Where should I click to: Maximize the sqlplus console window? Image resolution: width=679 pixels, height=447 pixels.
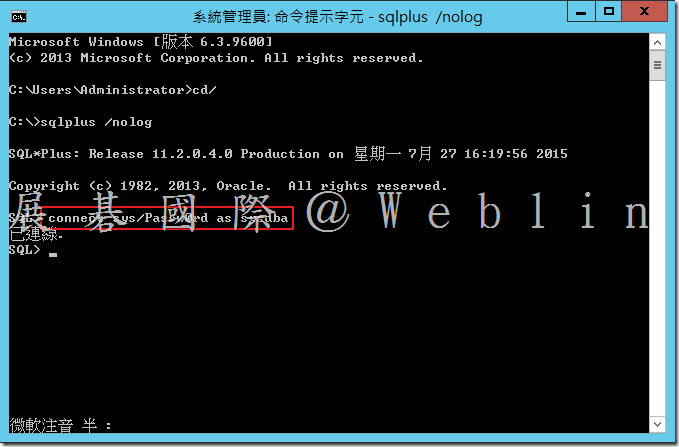(608, 12)
